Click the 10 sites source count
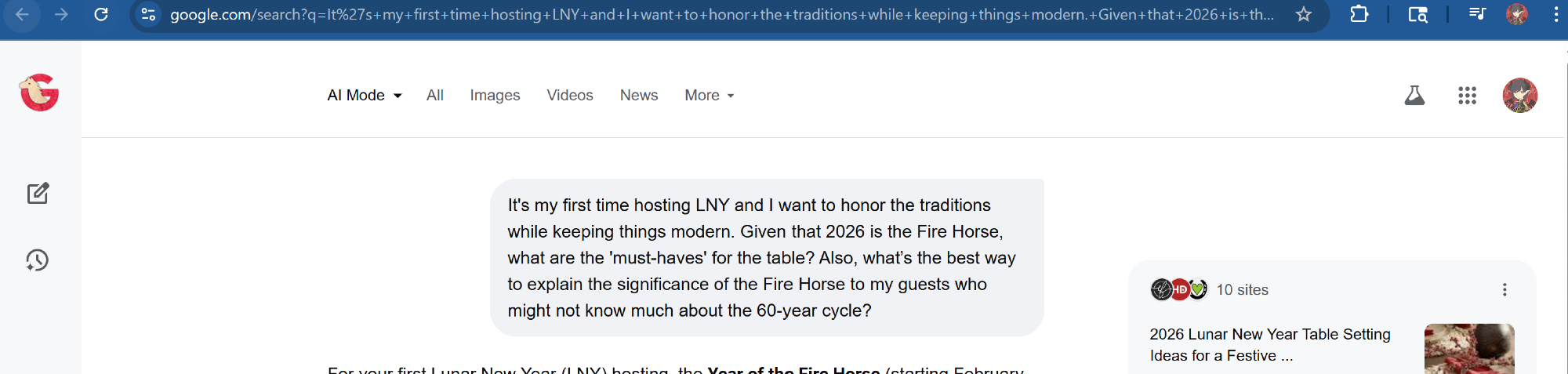The image size is (1568, 374). coord(1242,290)
